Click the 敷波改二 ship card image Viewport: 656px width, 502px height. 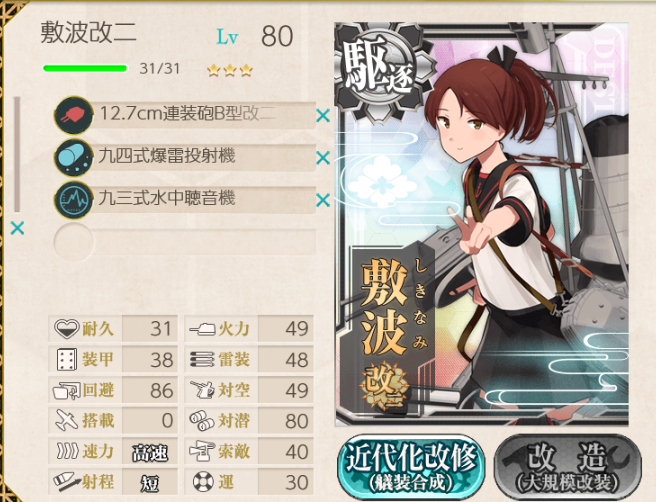pos(482,224)
